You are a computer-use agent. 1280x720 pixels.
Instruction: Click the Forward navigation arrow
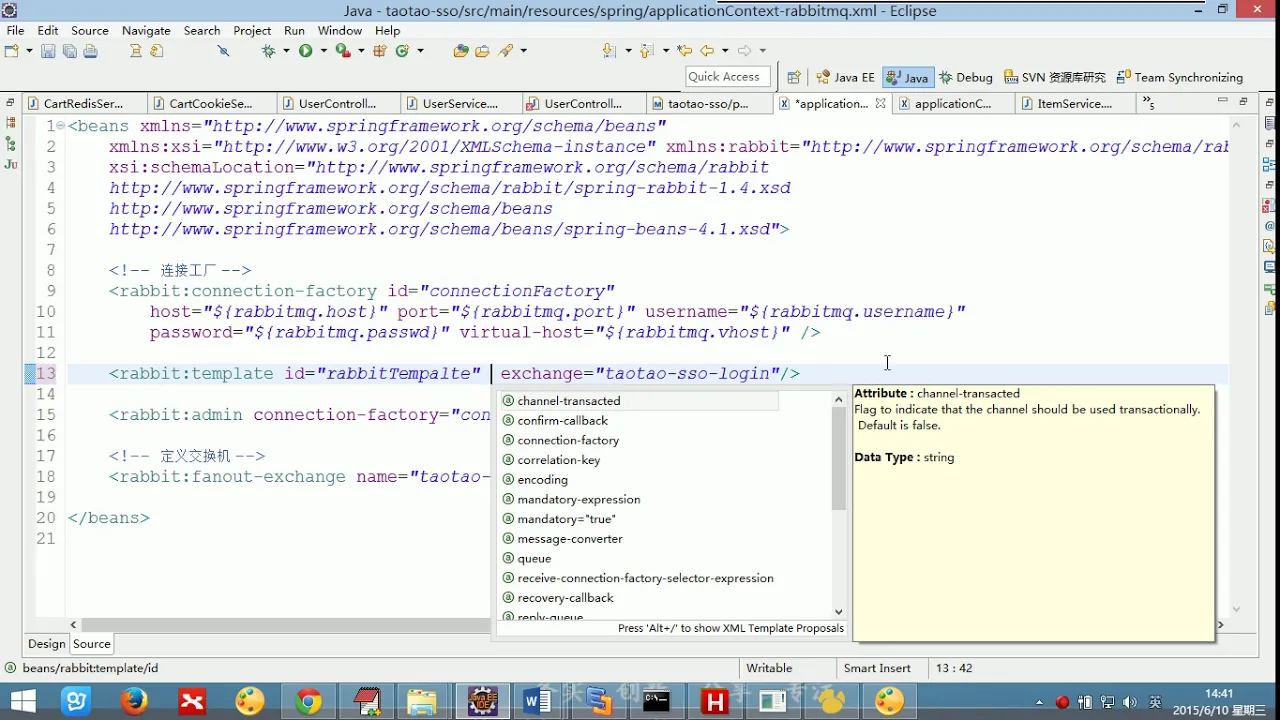point(744,51)
